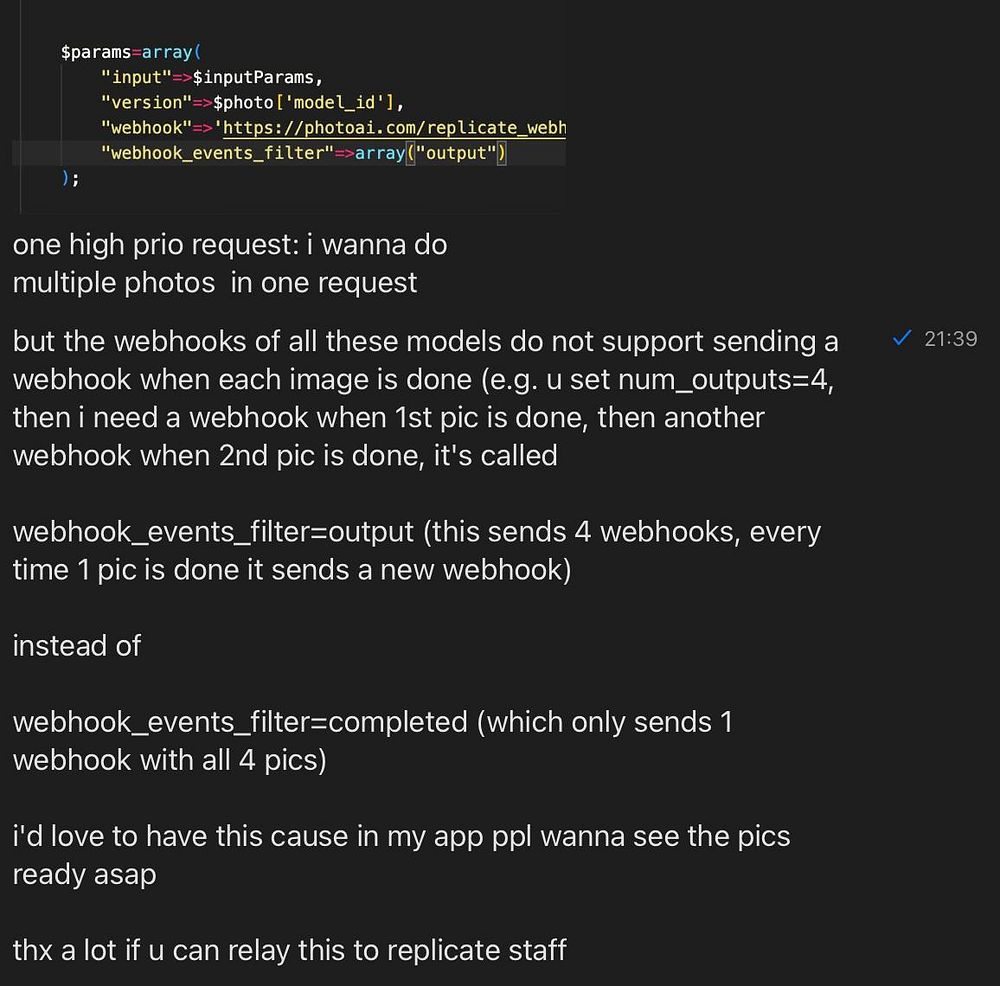This screenshot has width=1000, height=986.
Task: Click the words "instead of"
Action: click(x=76, y=646)
